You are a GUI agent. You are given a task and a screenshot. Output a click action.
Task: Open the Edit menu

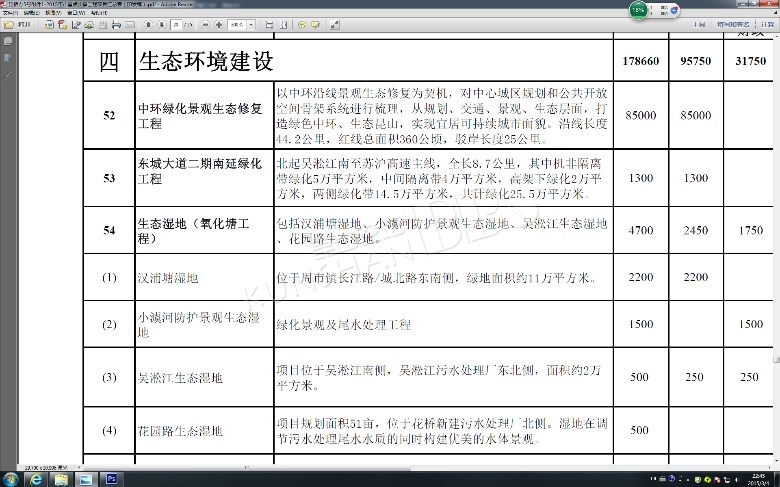click(31, 12)
